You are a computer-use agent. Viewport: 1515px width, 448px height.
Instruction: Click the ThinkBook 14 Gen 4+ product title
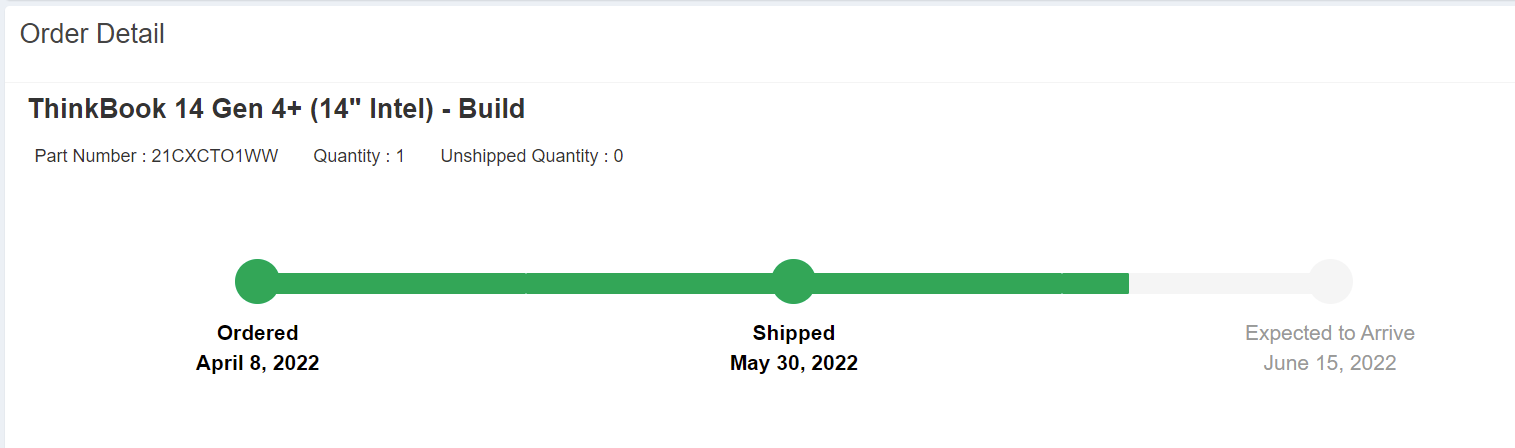[x=277, y=109]
